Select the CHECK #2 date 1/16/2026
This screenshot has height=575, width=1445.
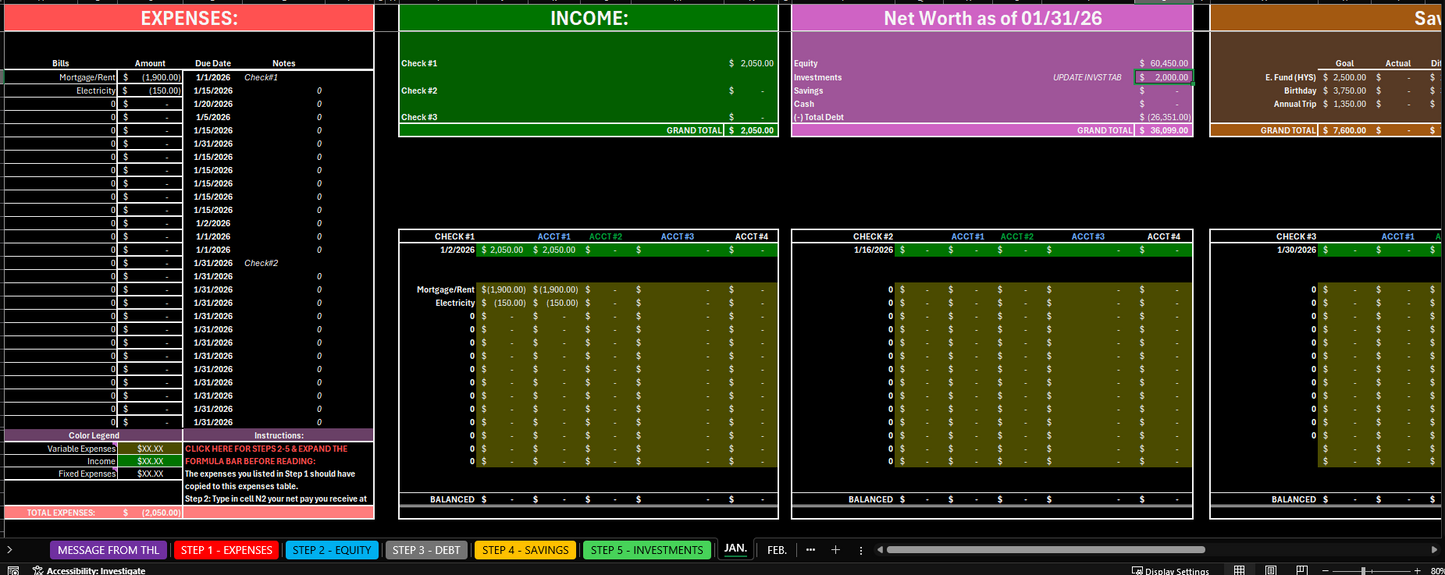873,250
